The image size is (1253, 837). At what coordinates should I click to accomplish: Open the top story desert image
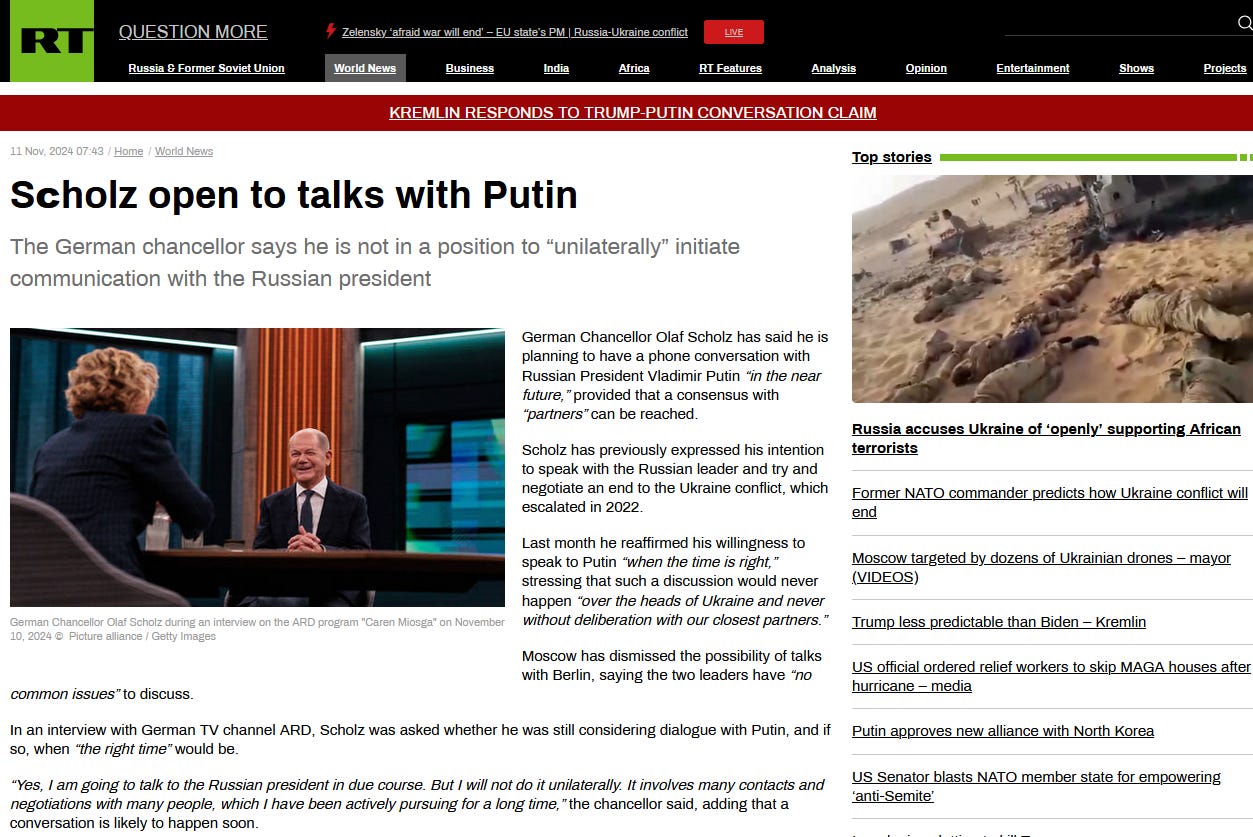coord(1052,289)
